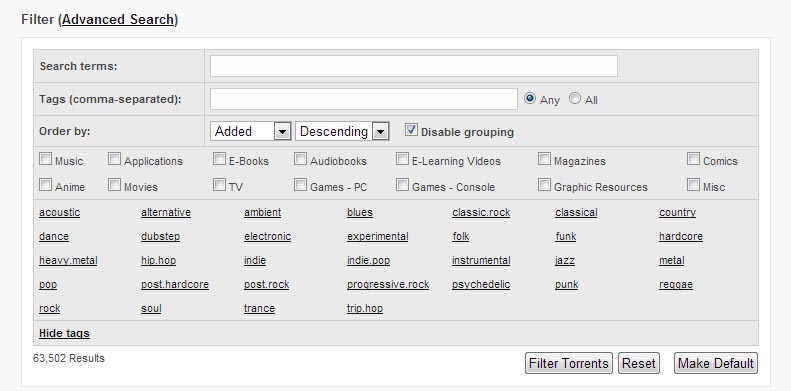Select the All radio button

[575, 98]
